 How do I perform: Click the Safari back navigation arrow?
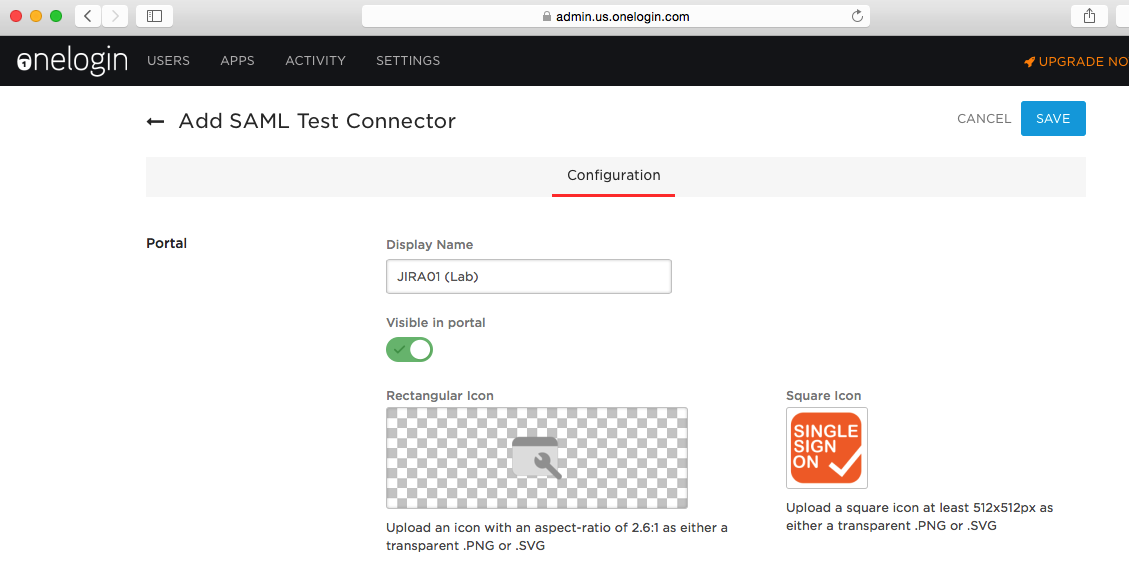click(x=88, y=16)
